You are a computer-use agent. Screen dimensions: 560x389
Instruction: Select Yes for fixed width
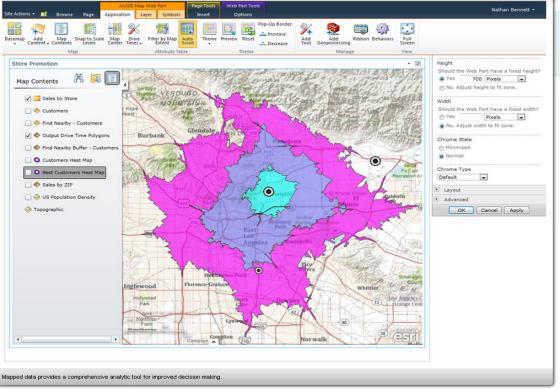click(x=442, y=117)
